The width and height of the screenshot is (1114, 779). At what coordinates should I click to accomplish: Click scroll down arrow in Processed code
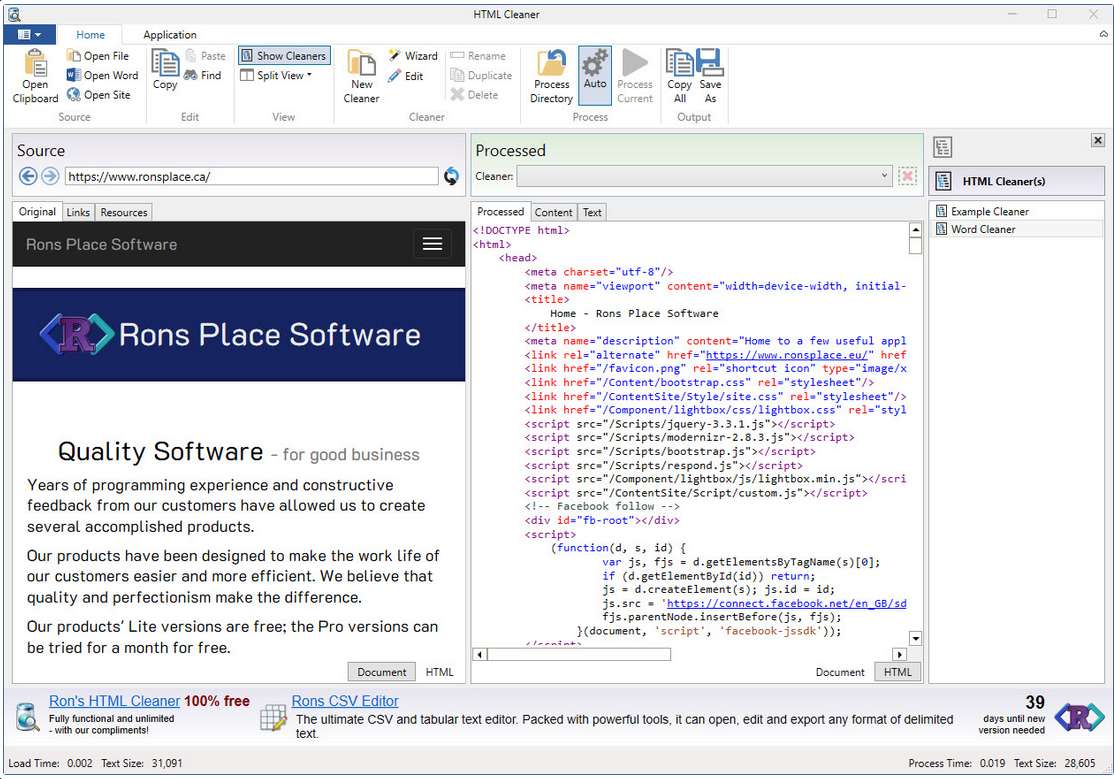pos(915,638)
